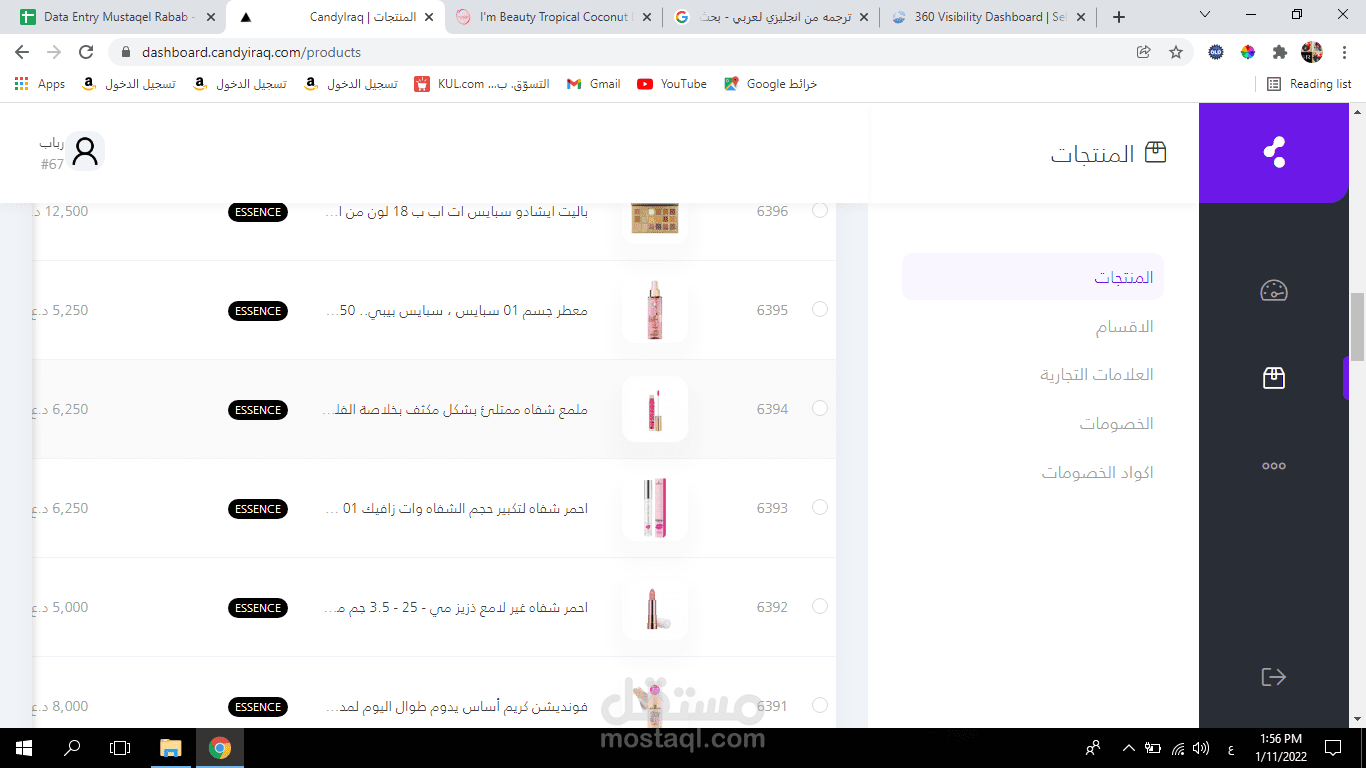Click the three-dots icon in the sidebar

tap(1274, 465)
